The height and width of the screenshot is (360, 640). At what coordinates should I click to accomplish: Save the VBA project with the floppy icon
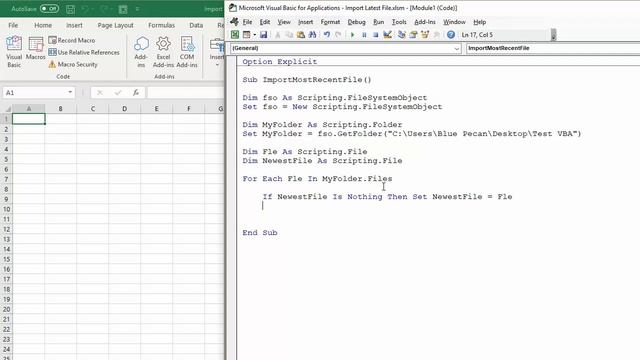(x=263, y=35)
